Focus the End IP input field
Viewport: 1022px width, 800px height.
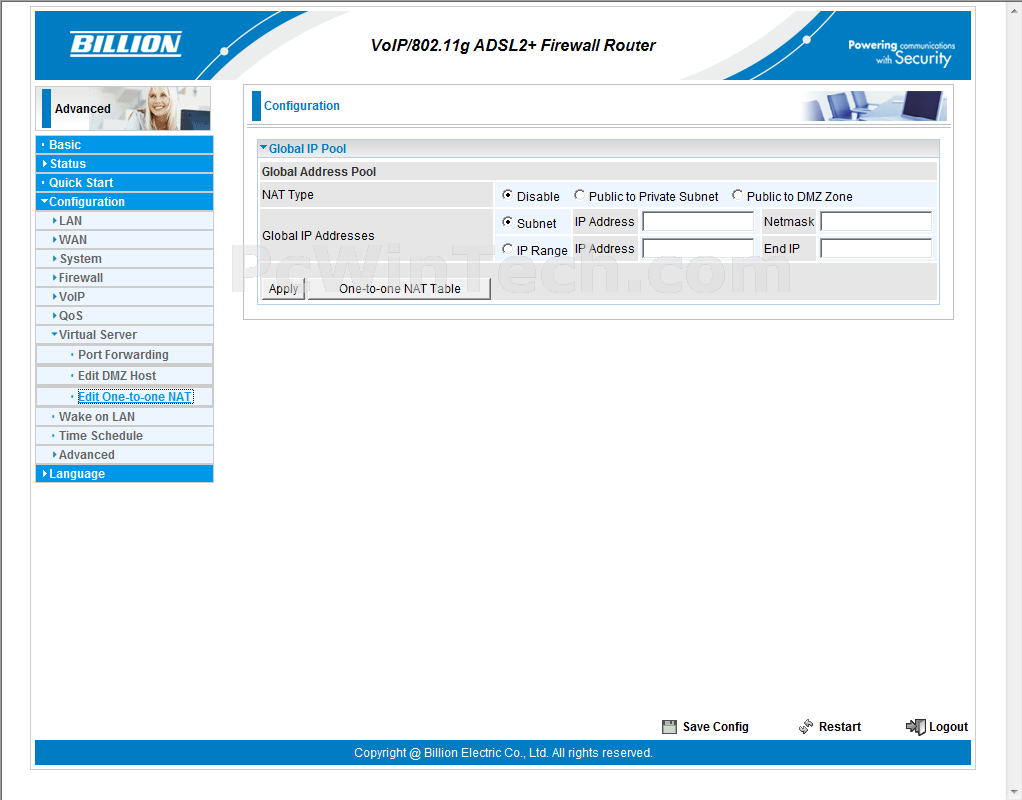point(876,248)
